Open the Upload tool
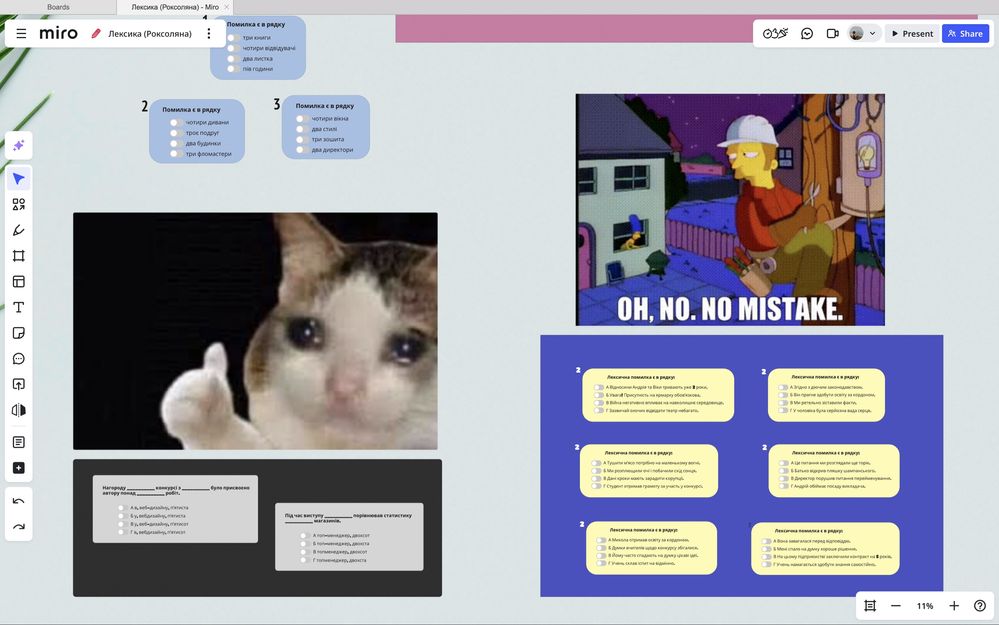 click(18, 384)
